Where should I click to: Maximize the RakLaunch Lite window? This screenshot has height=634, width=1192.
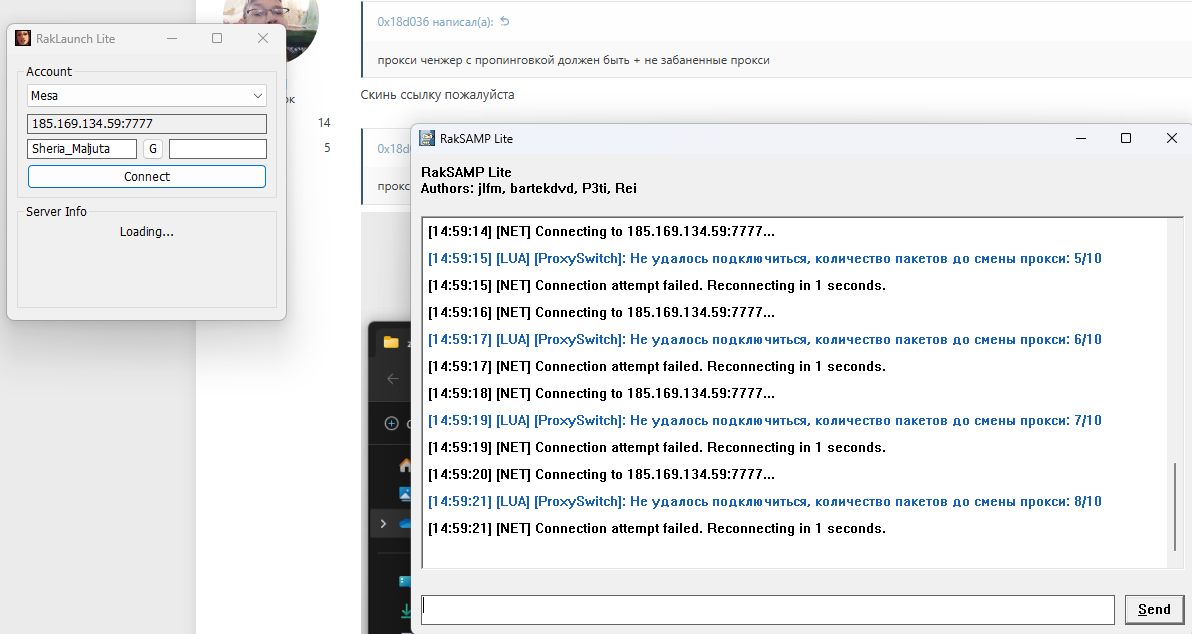coord(217,38)
